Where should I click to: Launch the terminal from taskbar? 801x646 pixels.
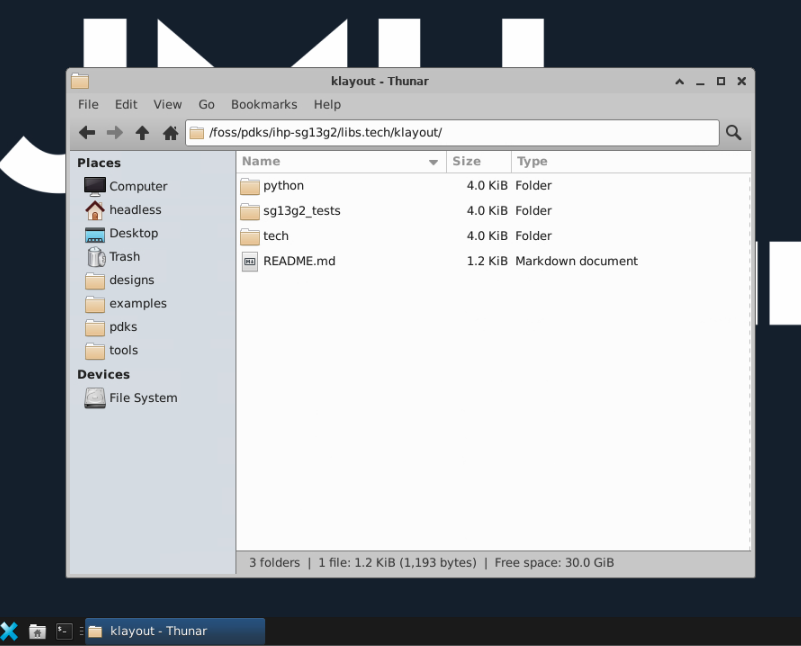coord(64,632)
